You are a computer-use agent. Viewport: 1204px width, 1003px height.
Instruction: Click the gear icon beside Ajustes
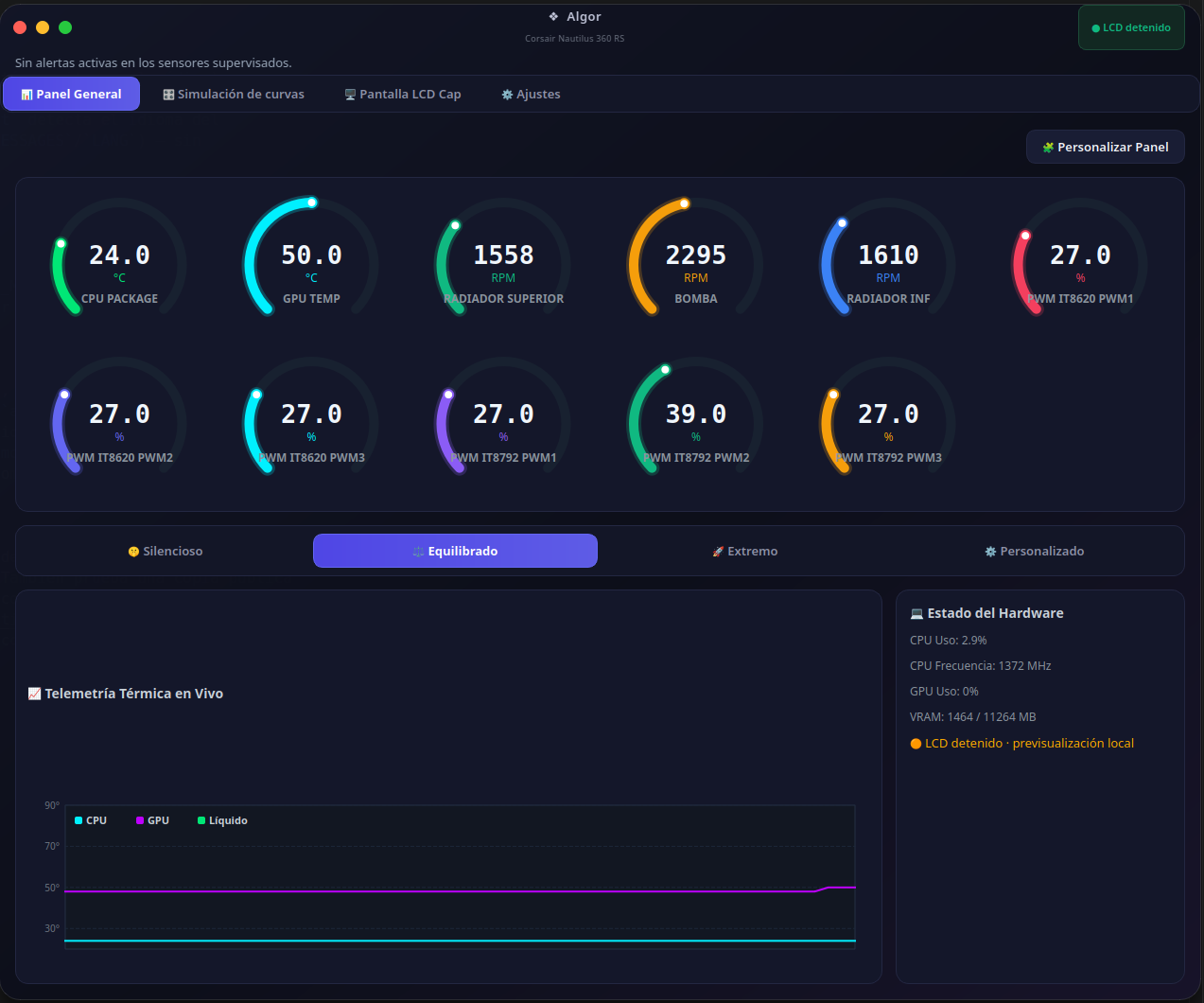507,95
